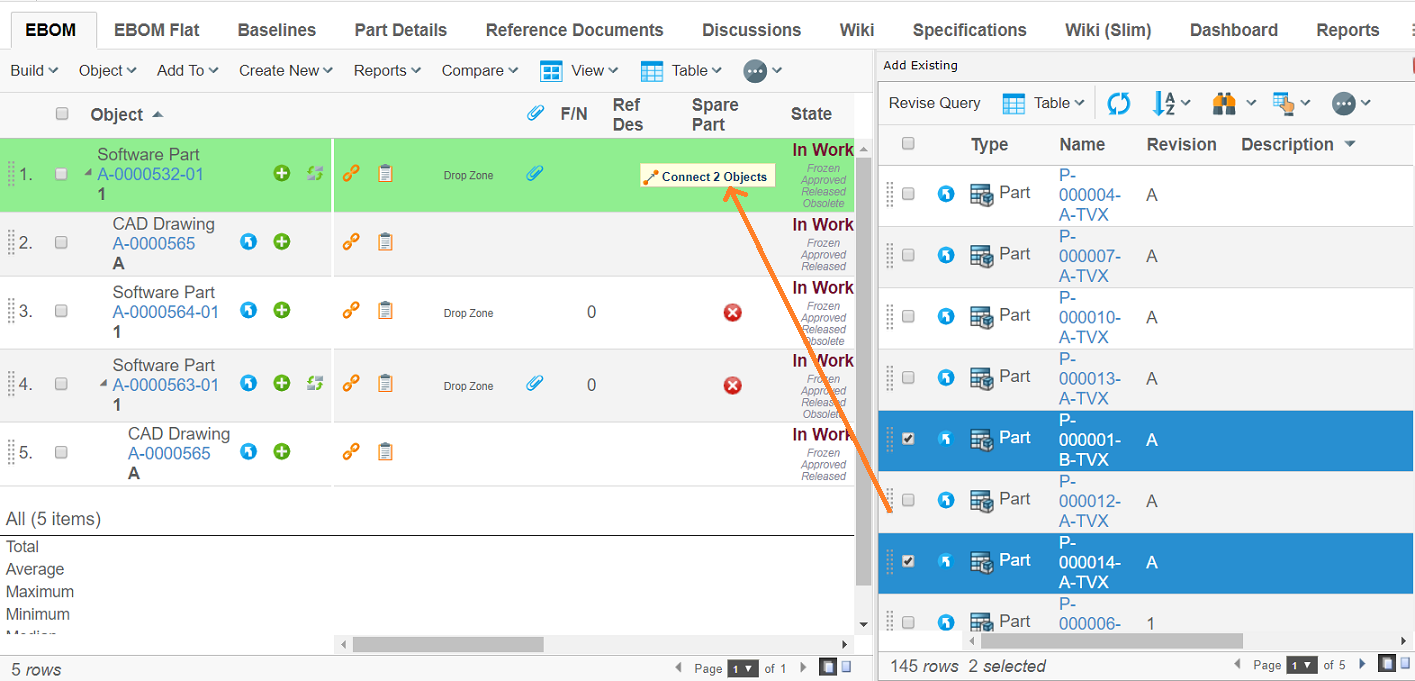Sort by the Description column header
This screenshot has height=681, width=1415.
coord(1287,145)
